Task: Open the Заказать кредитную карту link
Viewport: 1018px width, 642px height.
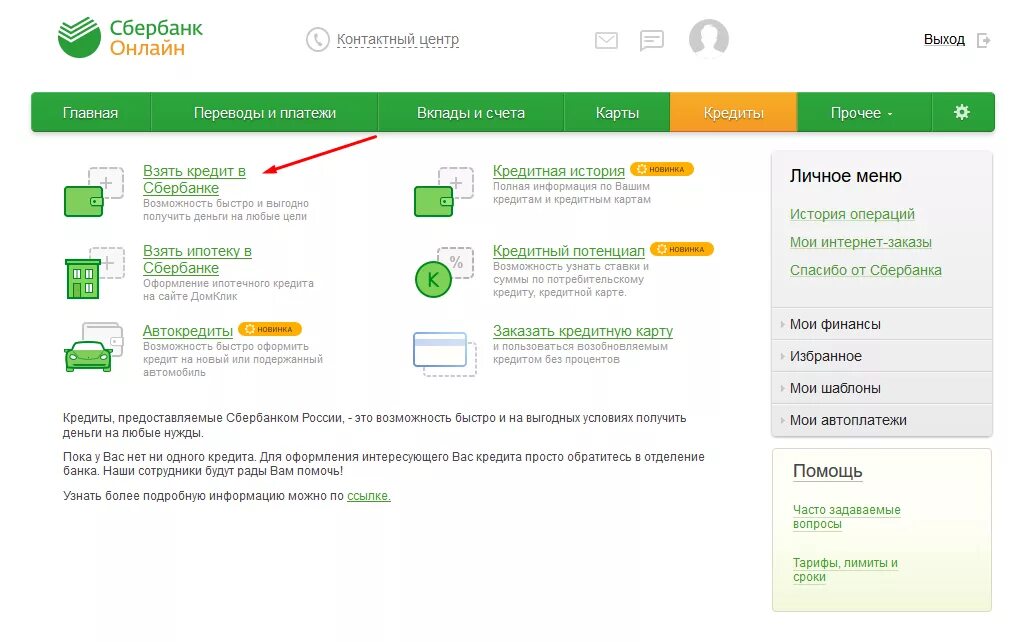Action: [582, 331]
